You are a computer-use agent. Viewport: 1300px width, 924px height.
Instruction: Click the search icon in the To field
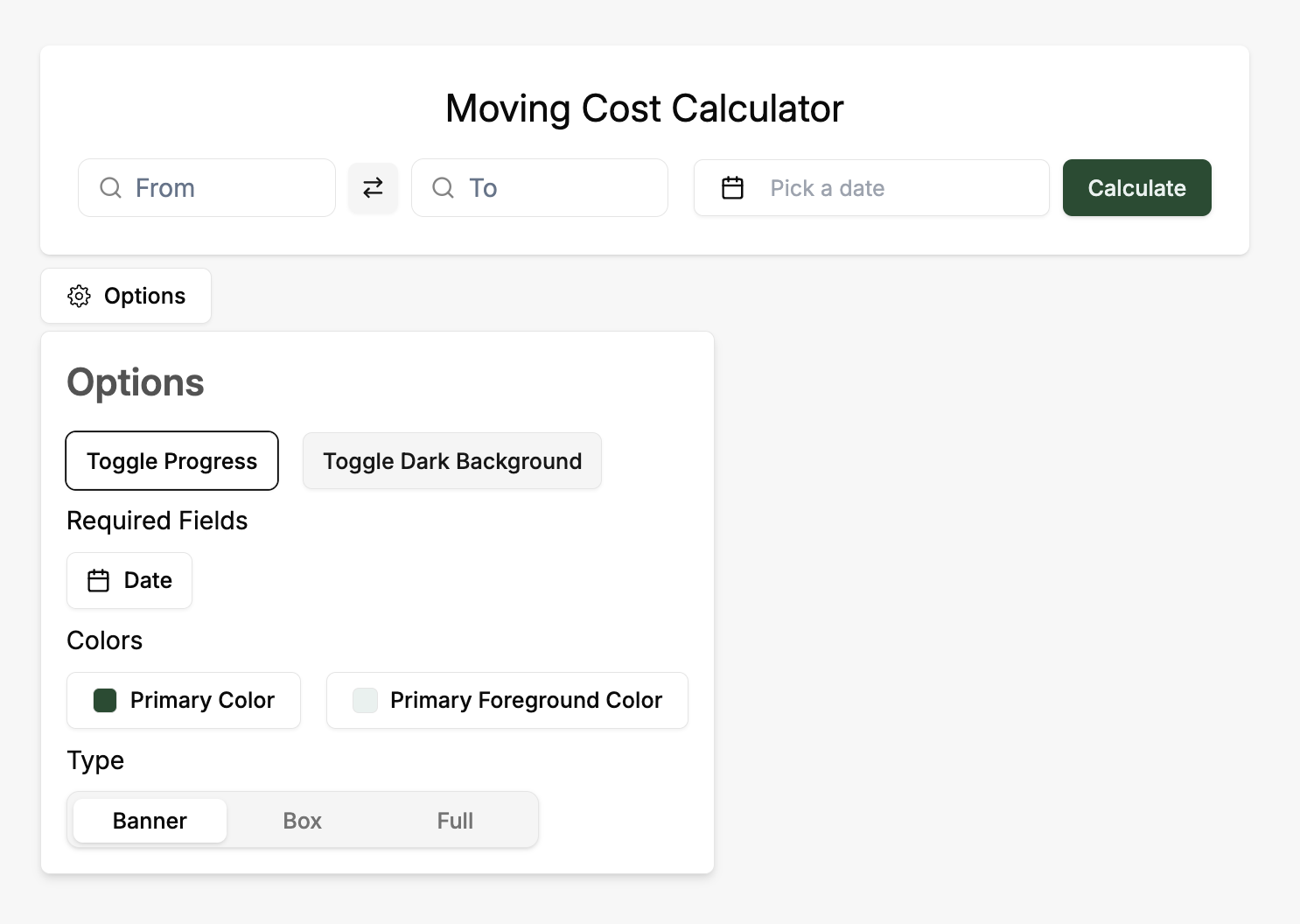point(443,187)
